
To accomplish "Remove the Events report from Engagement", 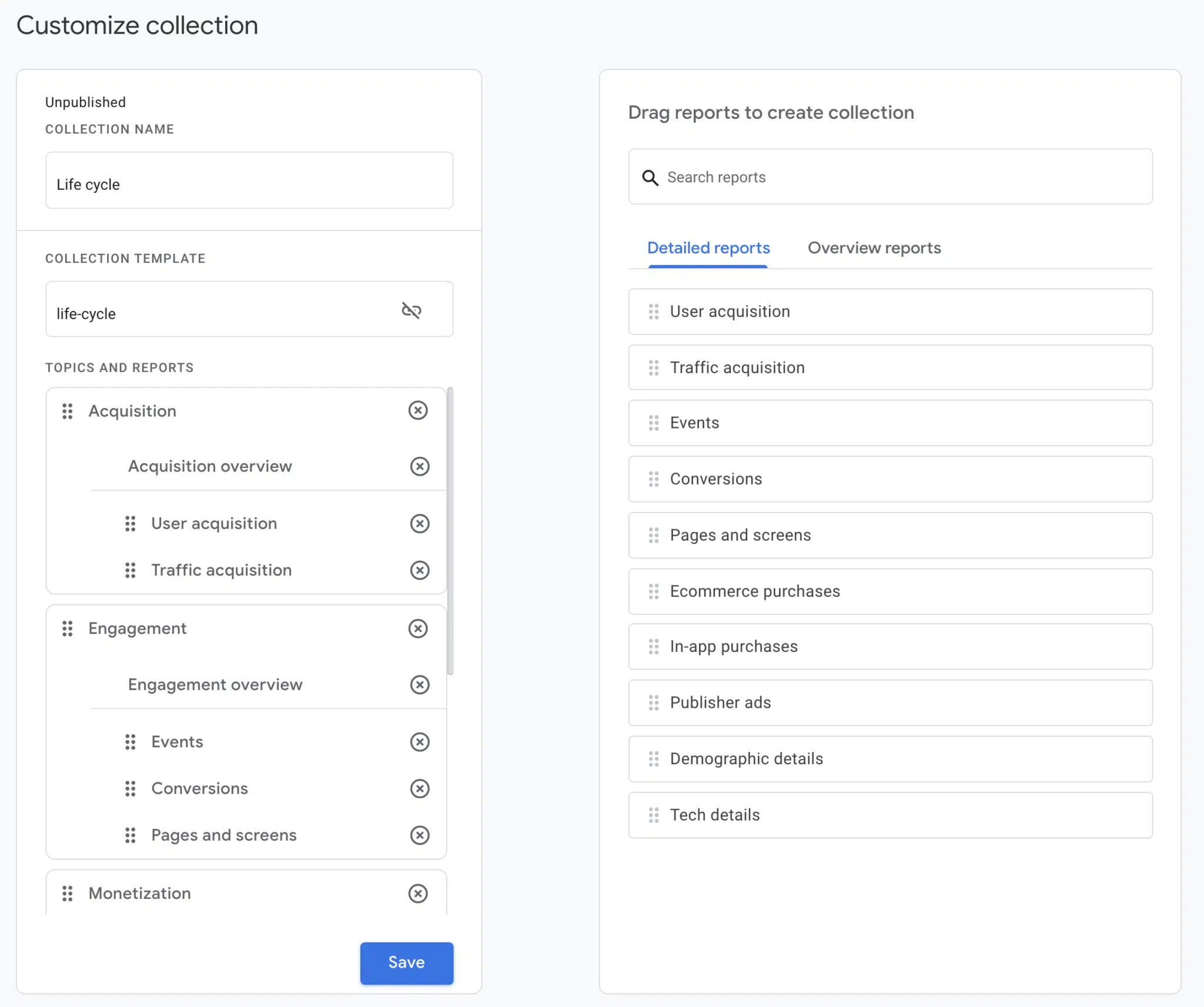I will coord(420,742).
